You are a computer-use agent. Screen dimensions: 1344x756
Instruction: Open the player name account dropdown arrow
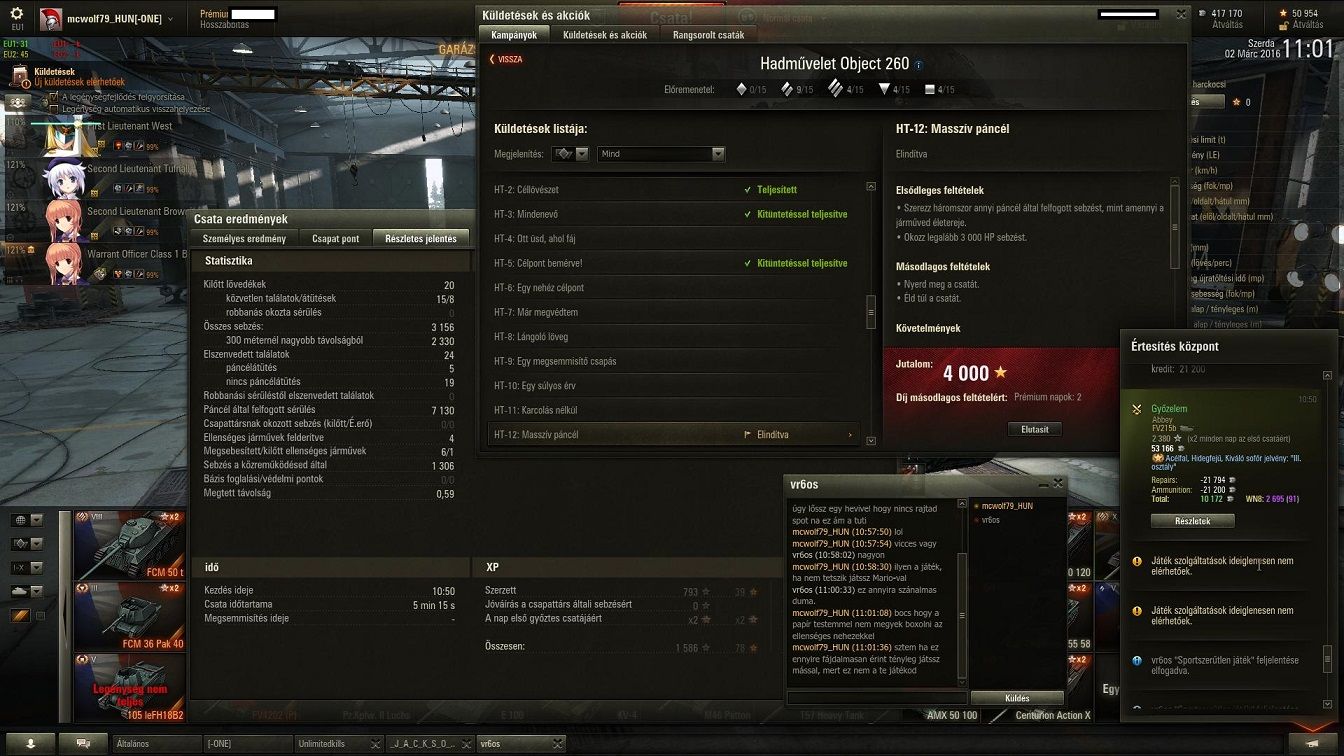coord(171,19)
